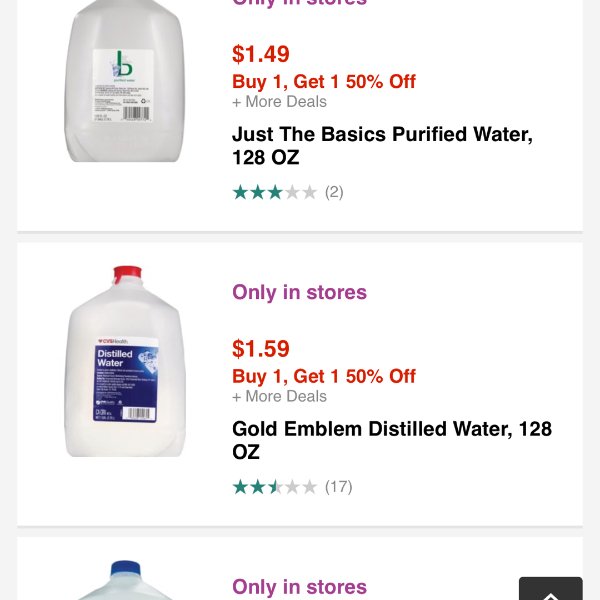The image size is (600, 600).
Task: Open Just The Basics Purified Water title
Action: pyautogui.click(x=382, y=146)
